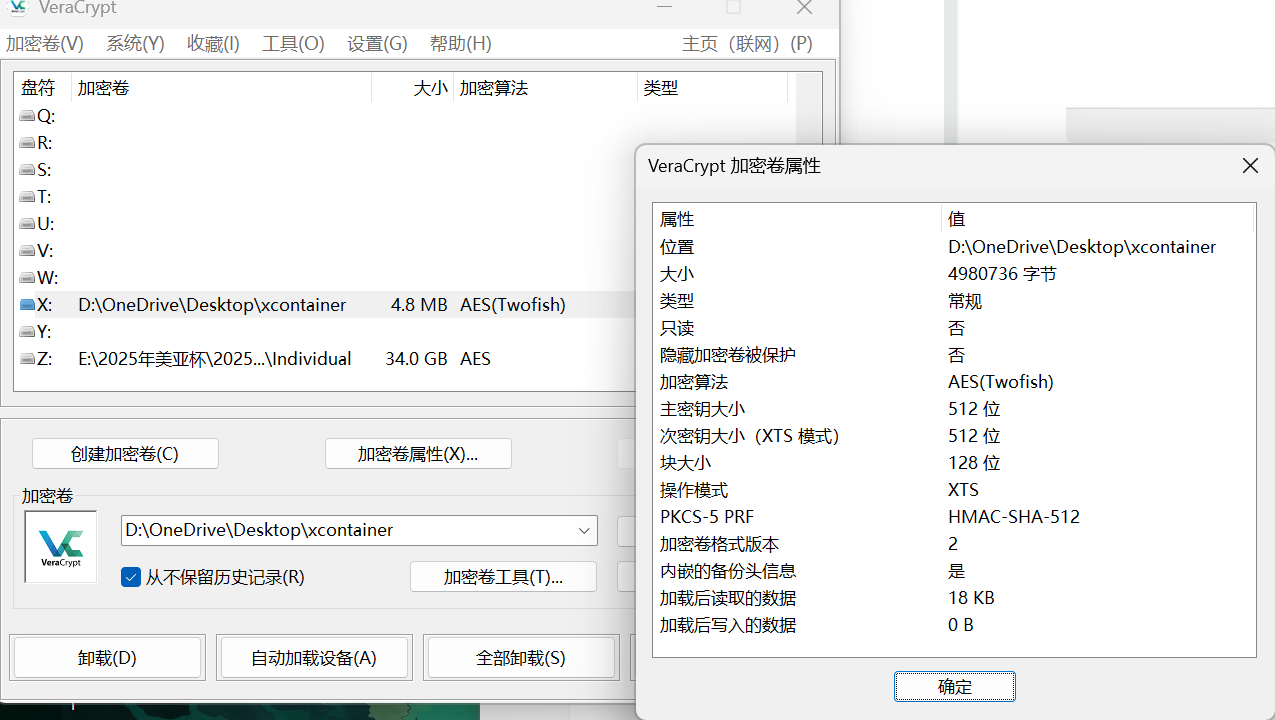The image size is (1275, 720).
Task: Select the 主密钥大小 property row
Action: click(955, 409)
